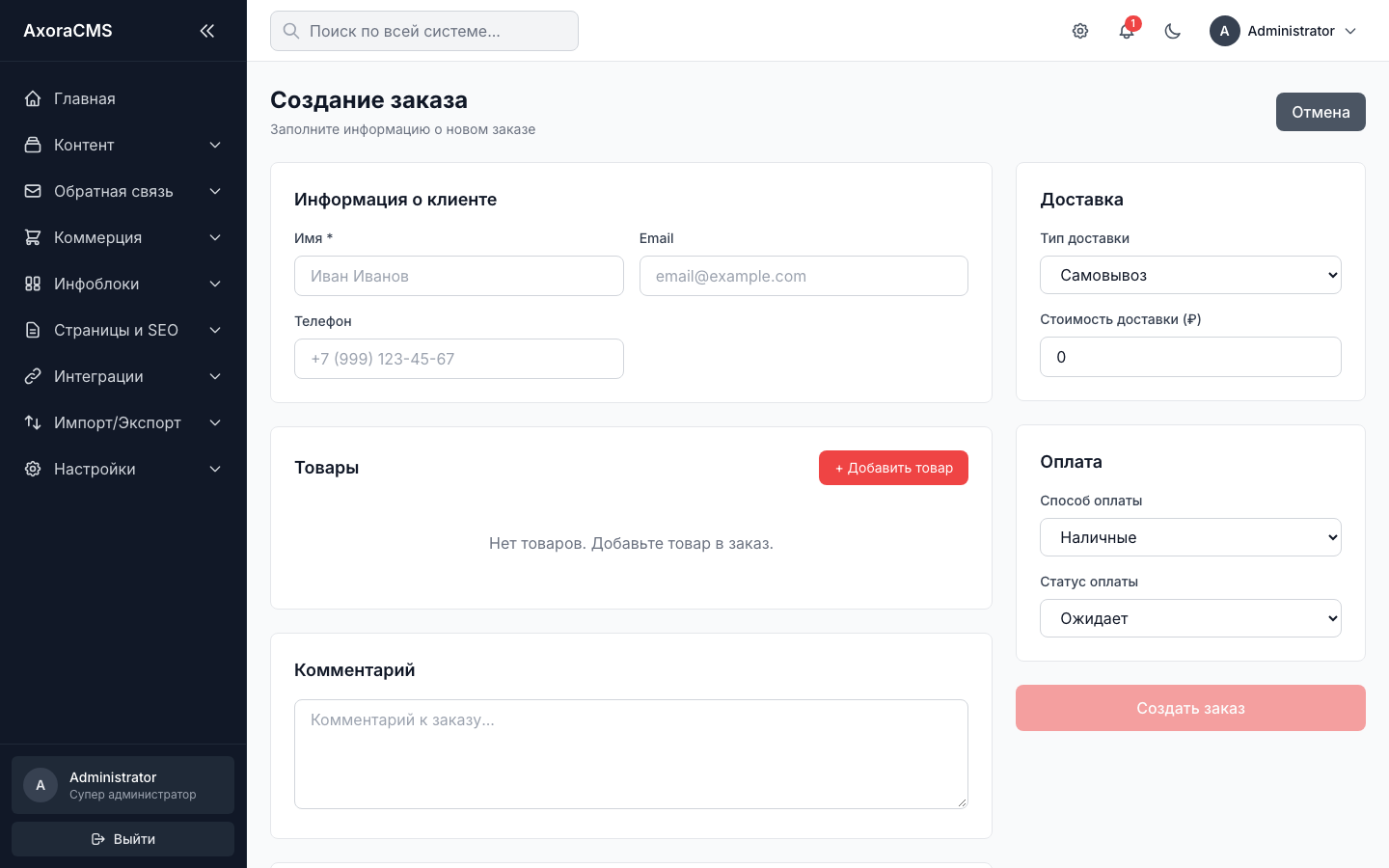The width and height of the screenshot is (1389, 868).
Task: Collapse the sidebar with double chevron icon
Action: tap(206, 31)
